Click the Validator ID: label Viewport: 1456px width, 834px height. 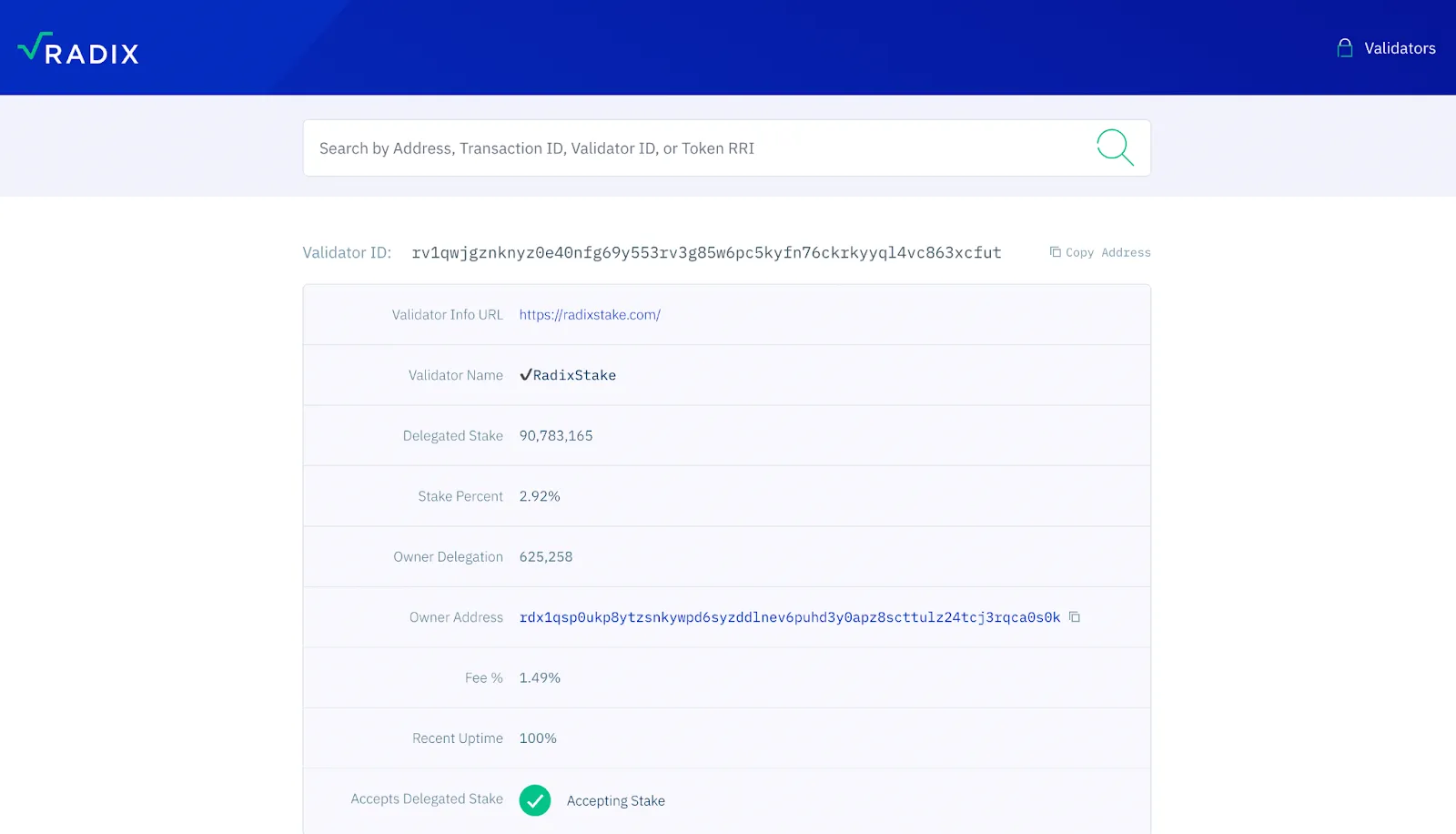[347, 253]
